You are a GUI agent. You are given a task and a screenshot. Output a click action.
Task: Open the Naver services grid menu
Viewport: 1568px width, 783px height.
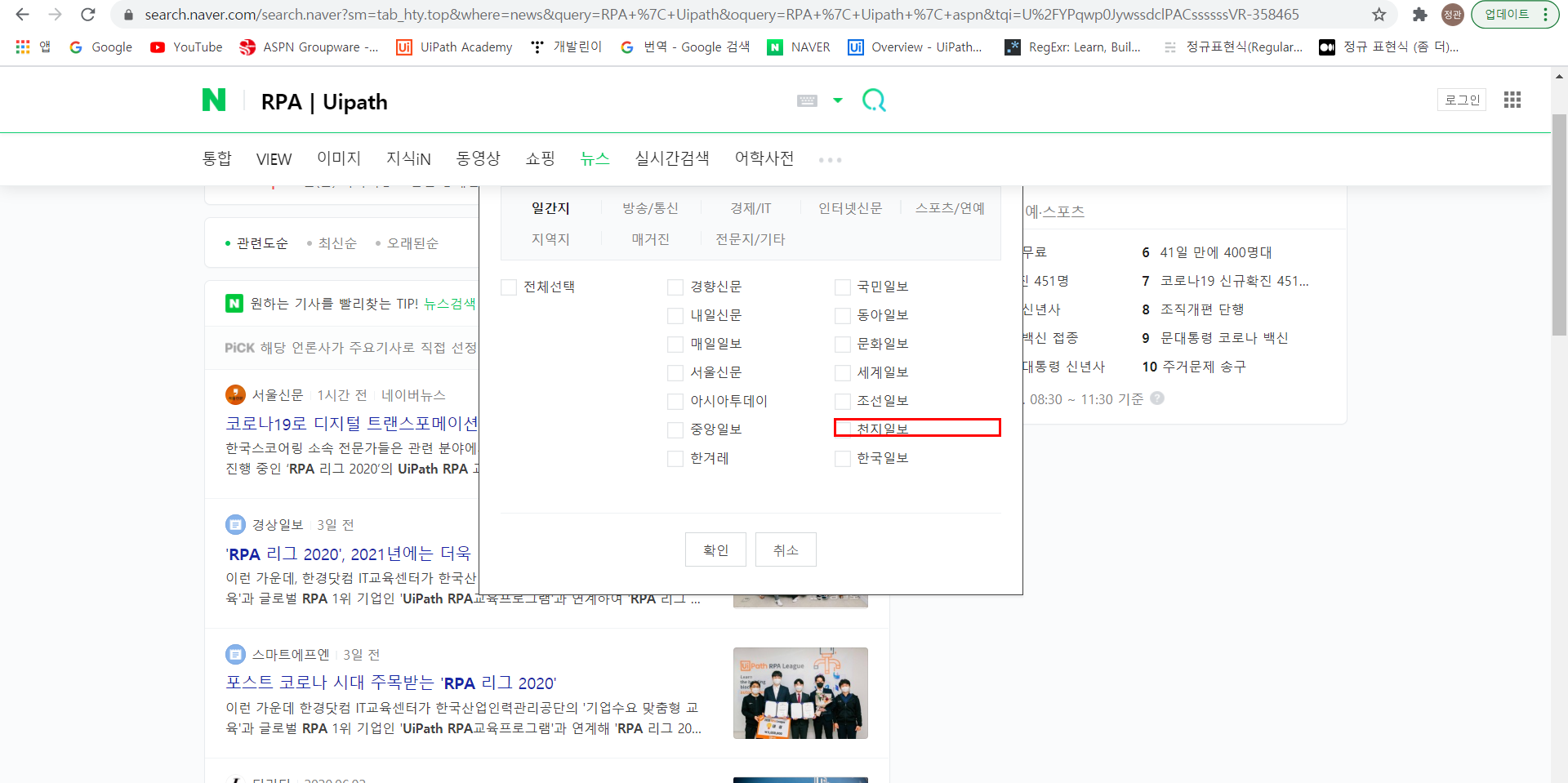coord(1512,100)
